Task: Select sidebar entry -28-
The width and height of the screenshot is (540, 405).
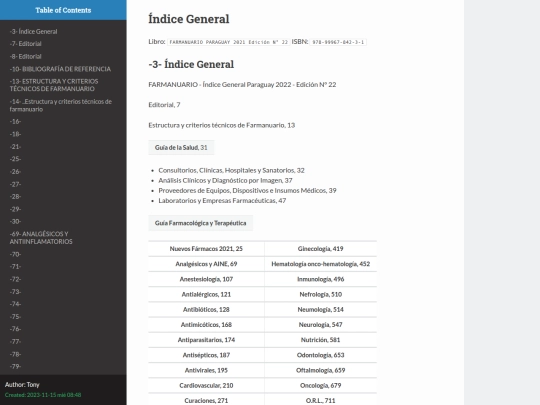Action: 15,196
